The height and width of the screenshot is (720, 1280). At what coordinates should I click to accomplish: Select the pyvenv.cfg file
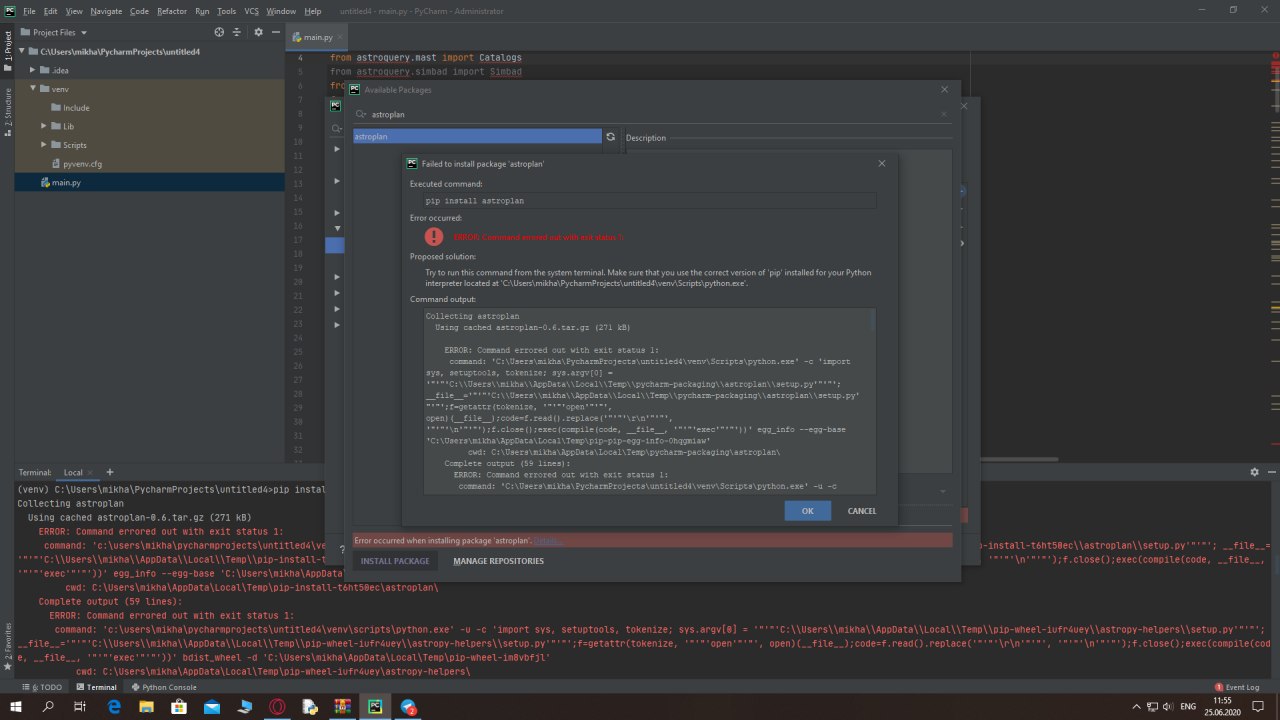point(83,164)
